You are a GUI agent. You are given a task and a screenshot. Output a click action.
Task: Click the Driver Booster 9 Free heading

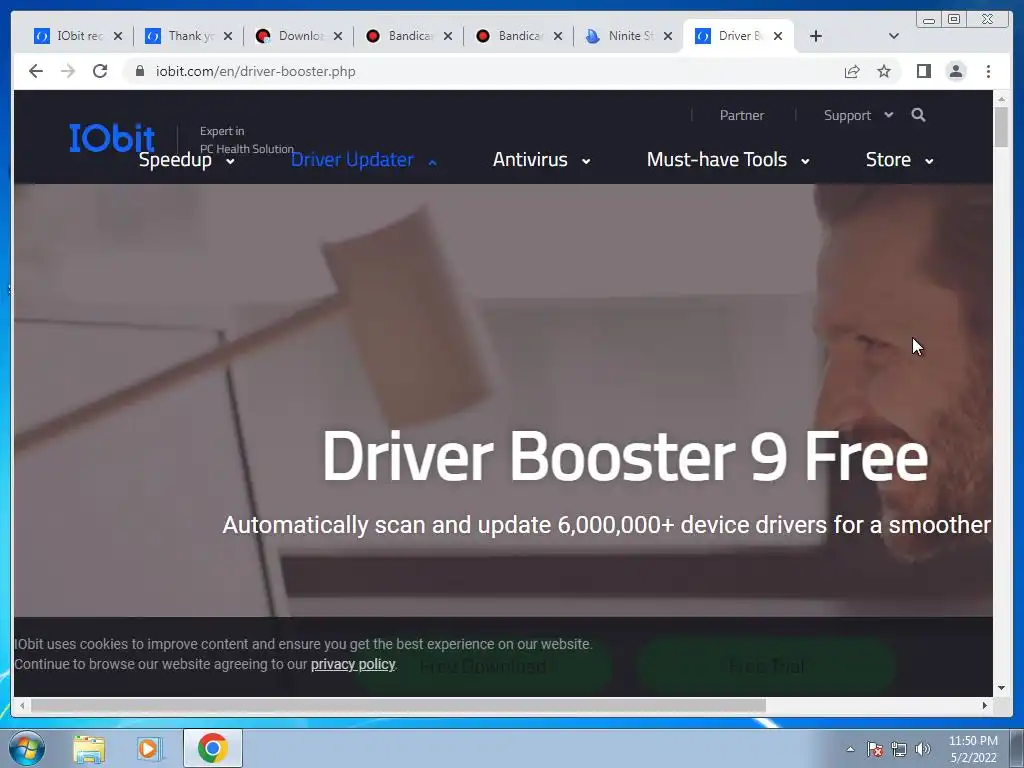(625, 456)
